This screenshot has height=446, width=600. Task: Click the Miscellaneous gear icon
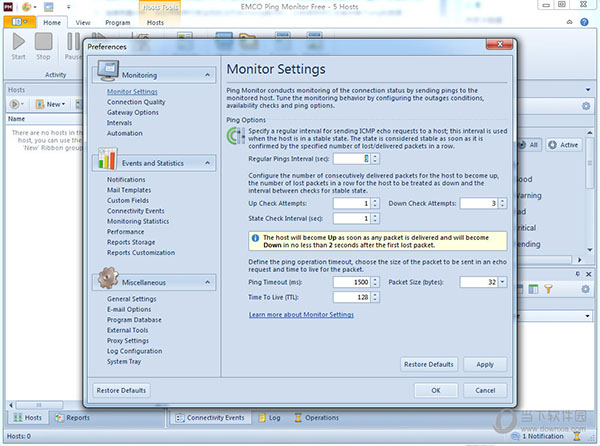pos(108,278)
